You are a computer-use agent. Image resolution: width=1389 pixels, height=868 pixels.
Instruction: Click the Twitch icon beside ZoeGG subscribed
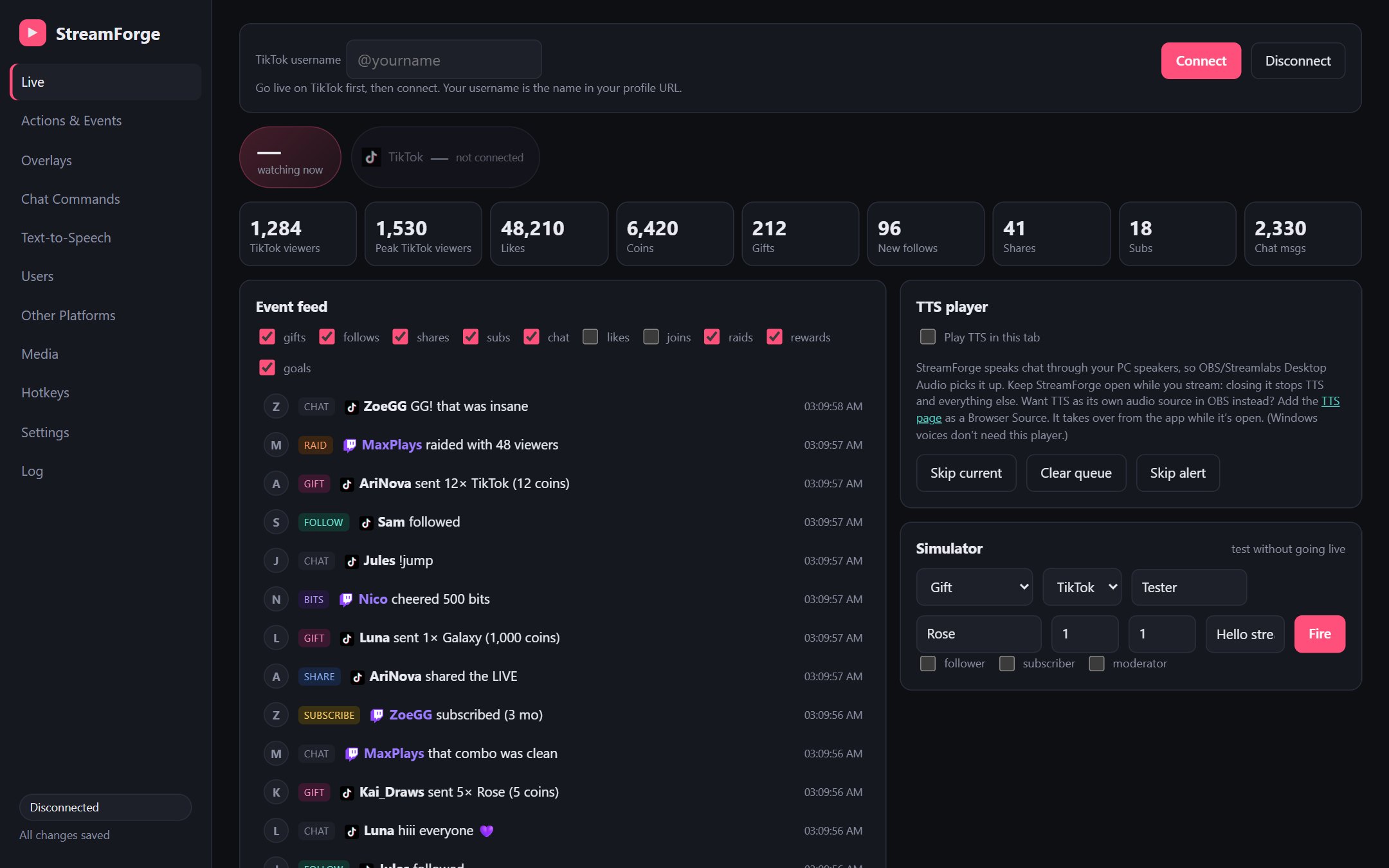pyautogui.click(x=377, y=715)
